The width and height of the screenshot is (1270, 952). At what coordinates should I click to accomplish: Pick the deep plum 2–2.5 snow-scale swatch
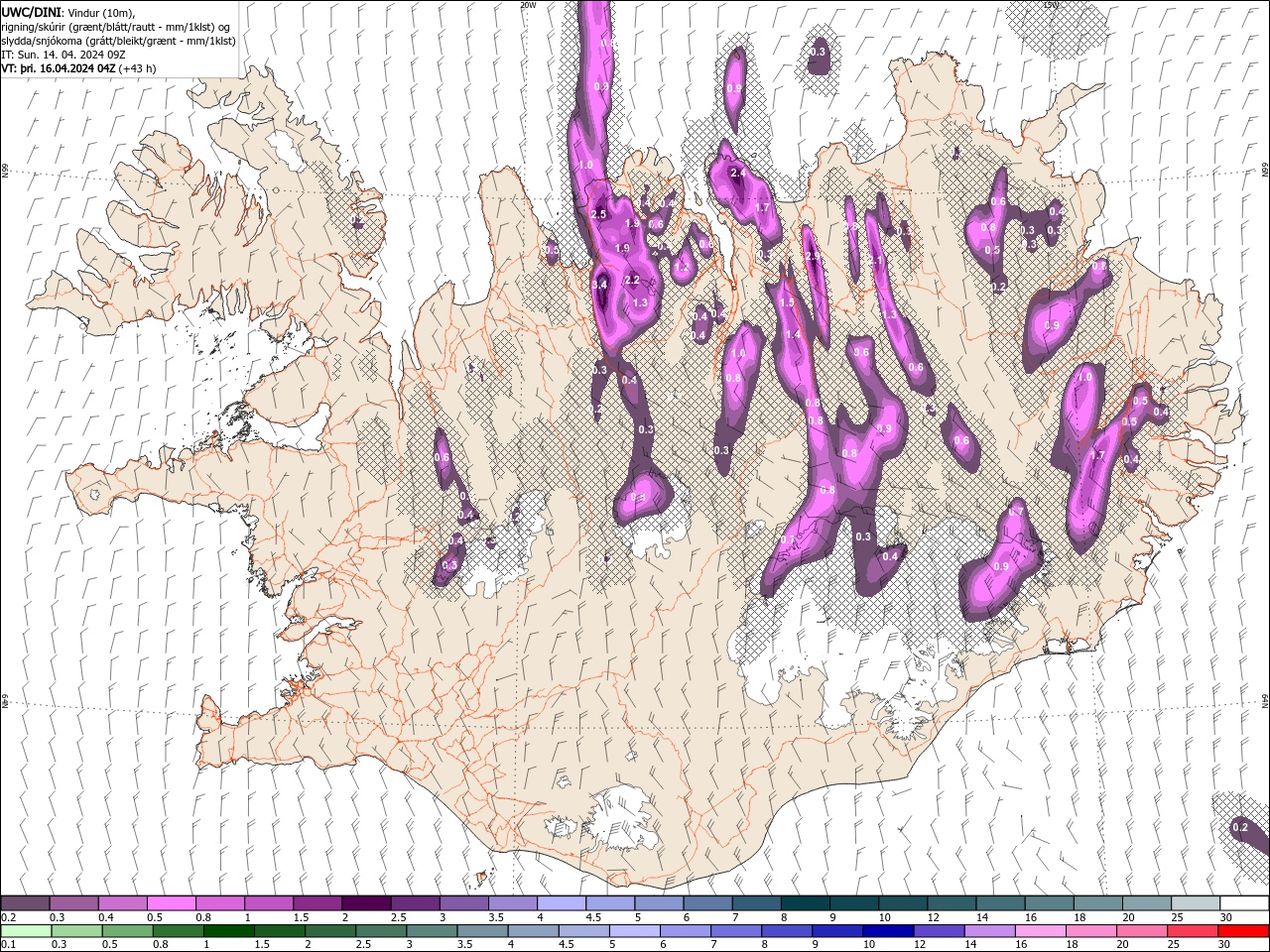(x=366, y=903)
